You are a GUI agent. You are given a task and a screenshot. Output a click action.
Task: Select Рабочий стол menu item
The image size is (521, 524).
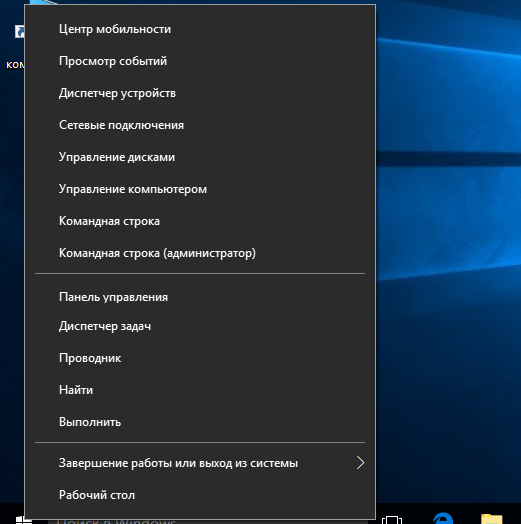tap(200, 495)
